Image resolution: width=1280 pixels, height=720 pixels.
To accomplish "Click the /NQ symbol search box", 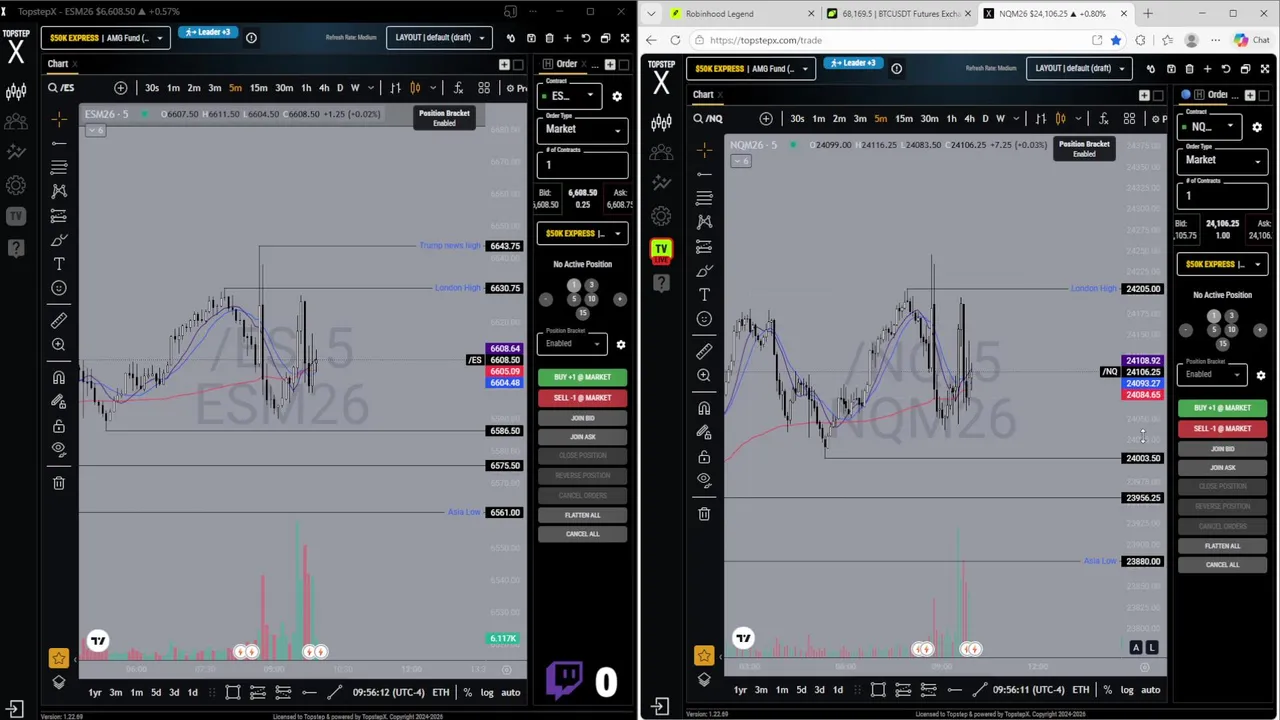I will (722, 119).
